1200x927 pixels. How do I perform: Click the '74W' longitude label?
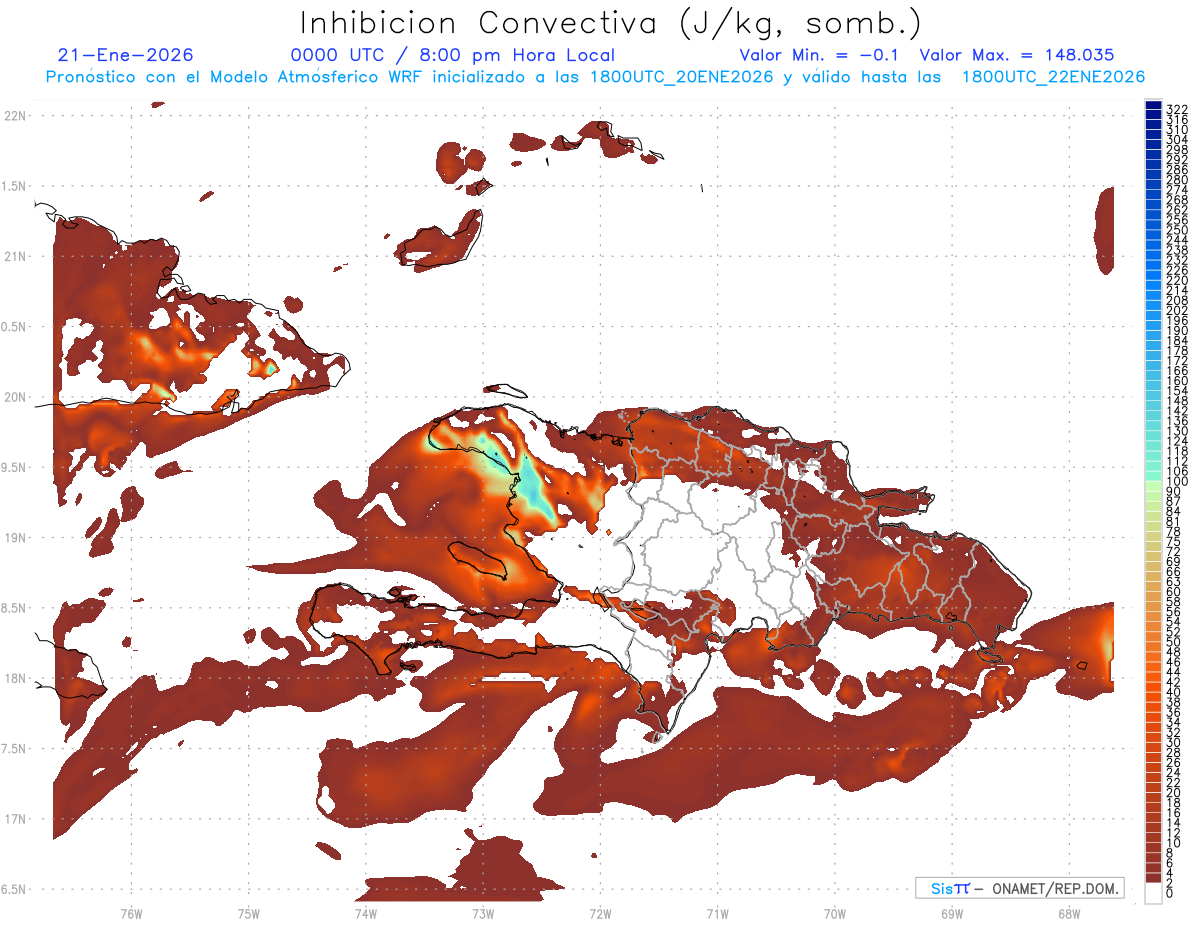coord(365,914)
